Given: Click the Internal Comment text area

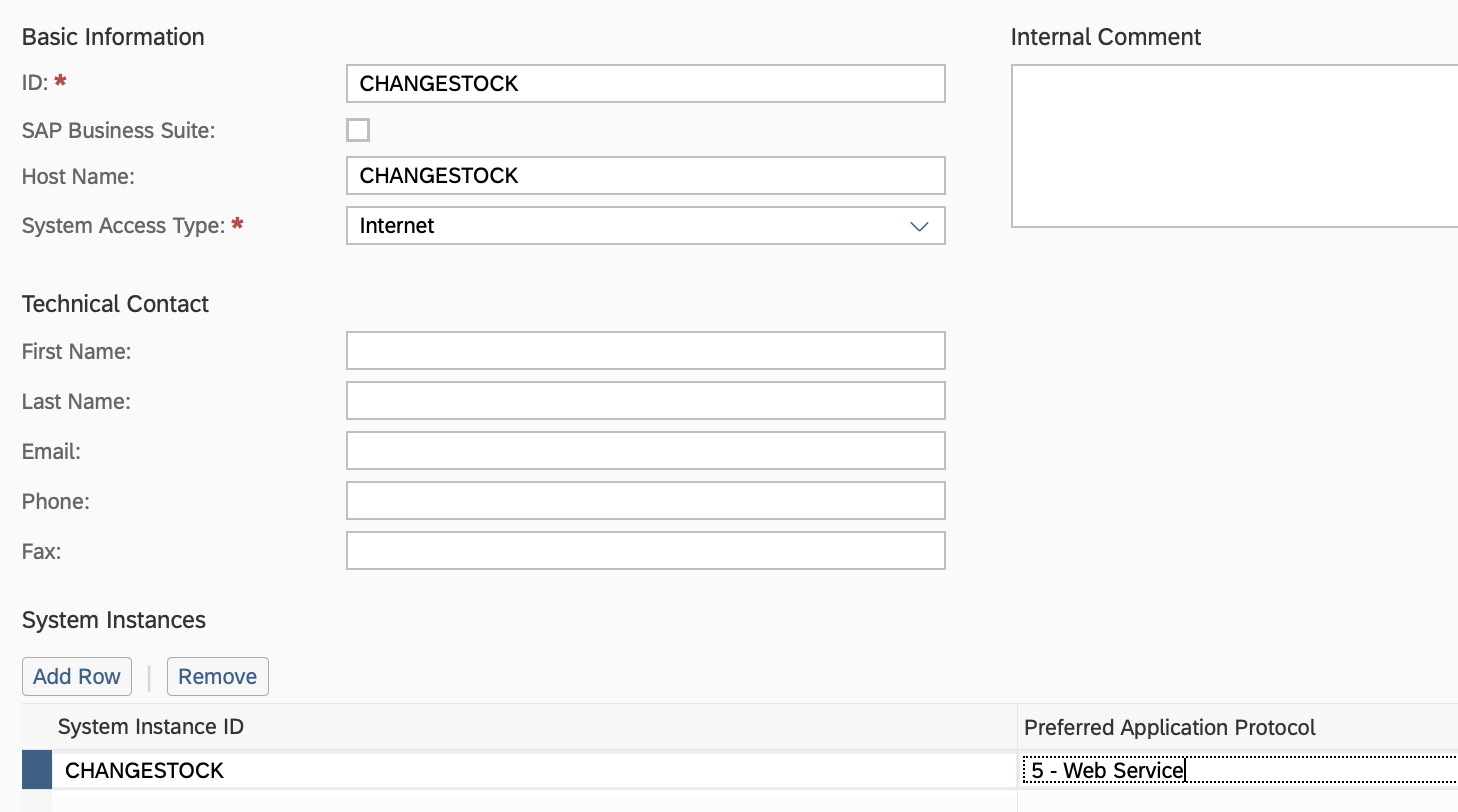Looking at the screenshot, I should coord(1234,146).
